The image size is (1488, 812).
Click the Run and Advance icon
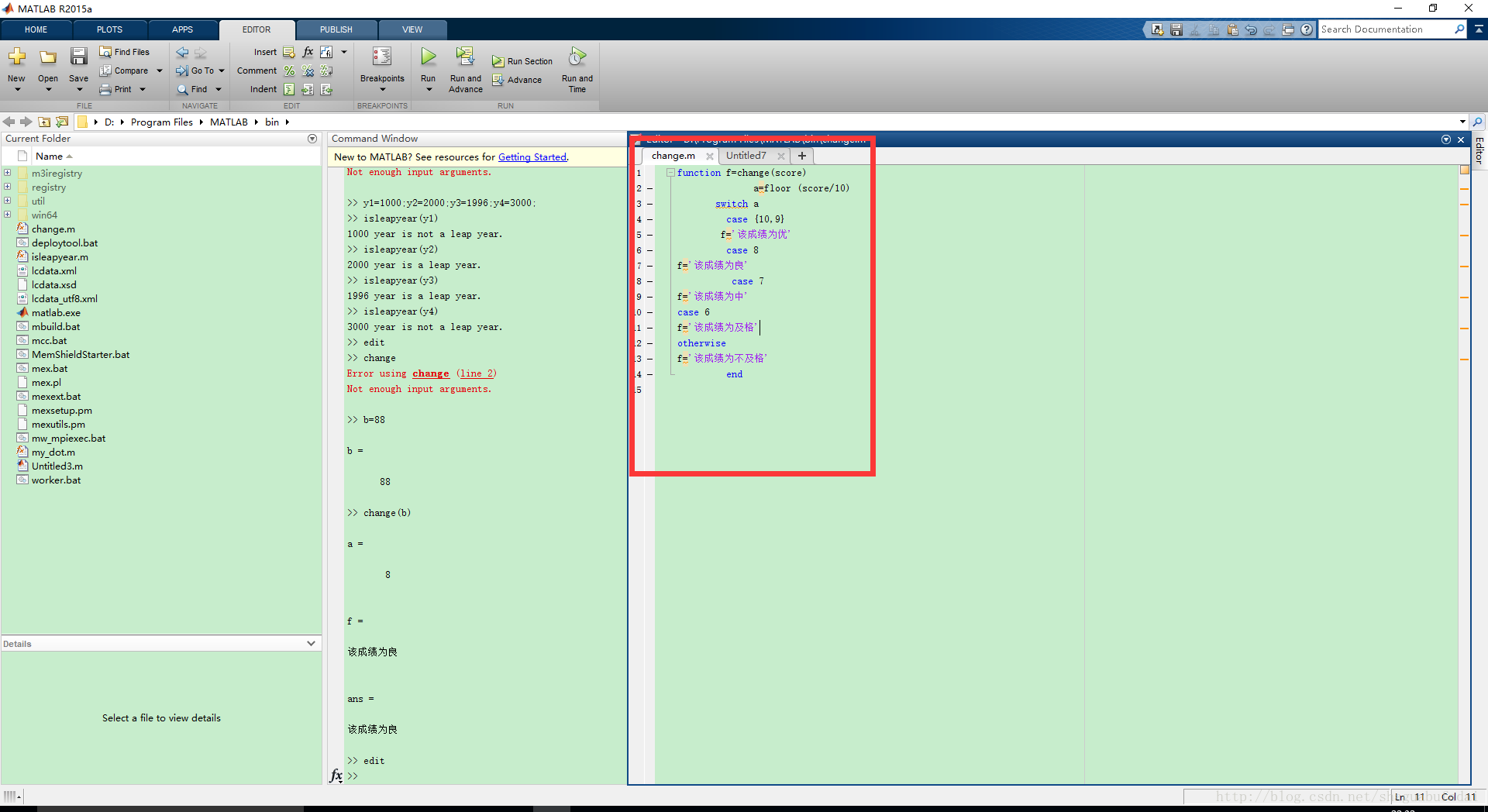[465, 56]
